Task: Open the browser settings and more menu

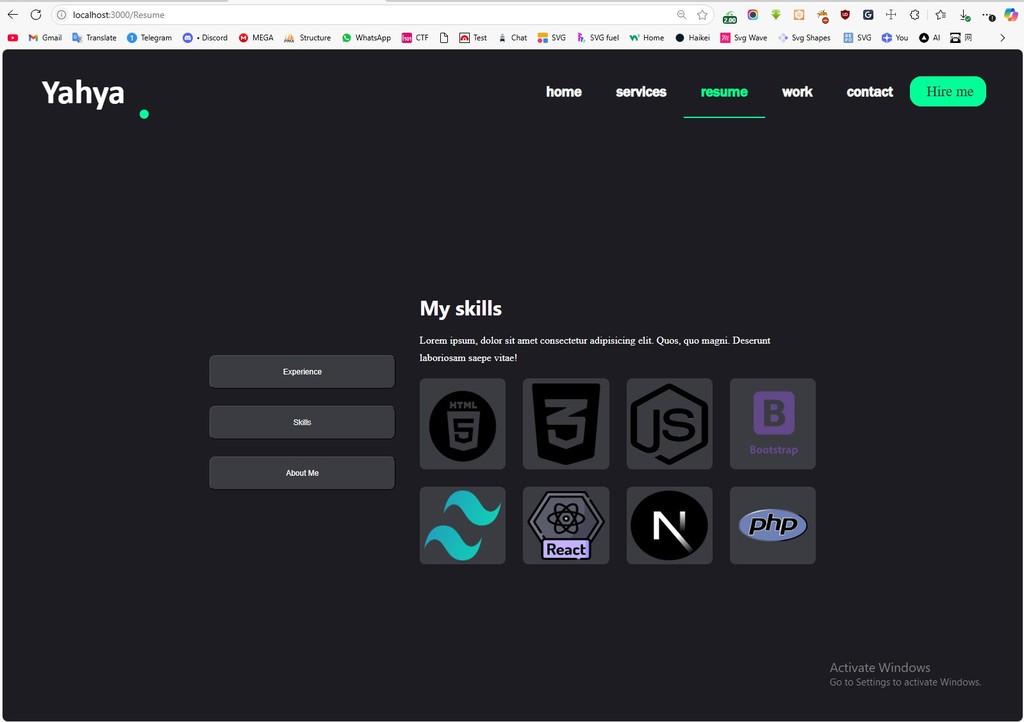Action: click(x=988, y=15)
